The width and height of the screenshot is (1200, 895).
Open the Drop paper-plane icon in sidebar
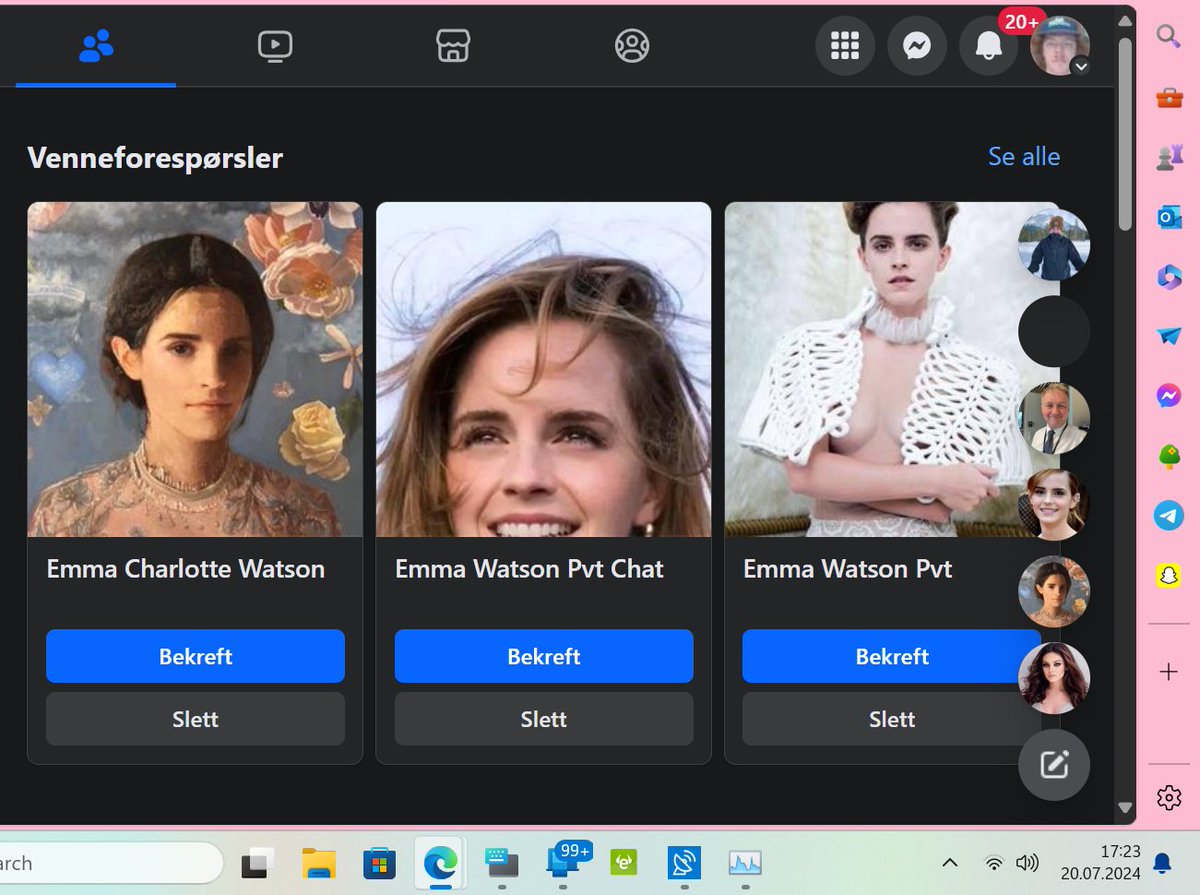(x=1168, y=336)
